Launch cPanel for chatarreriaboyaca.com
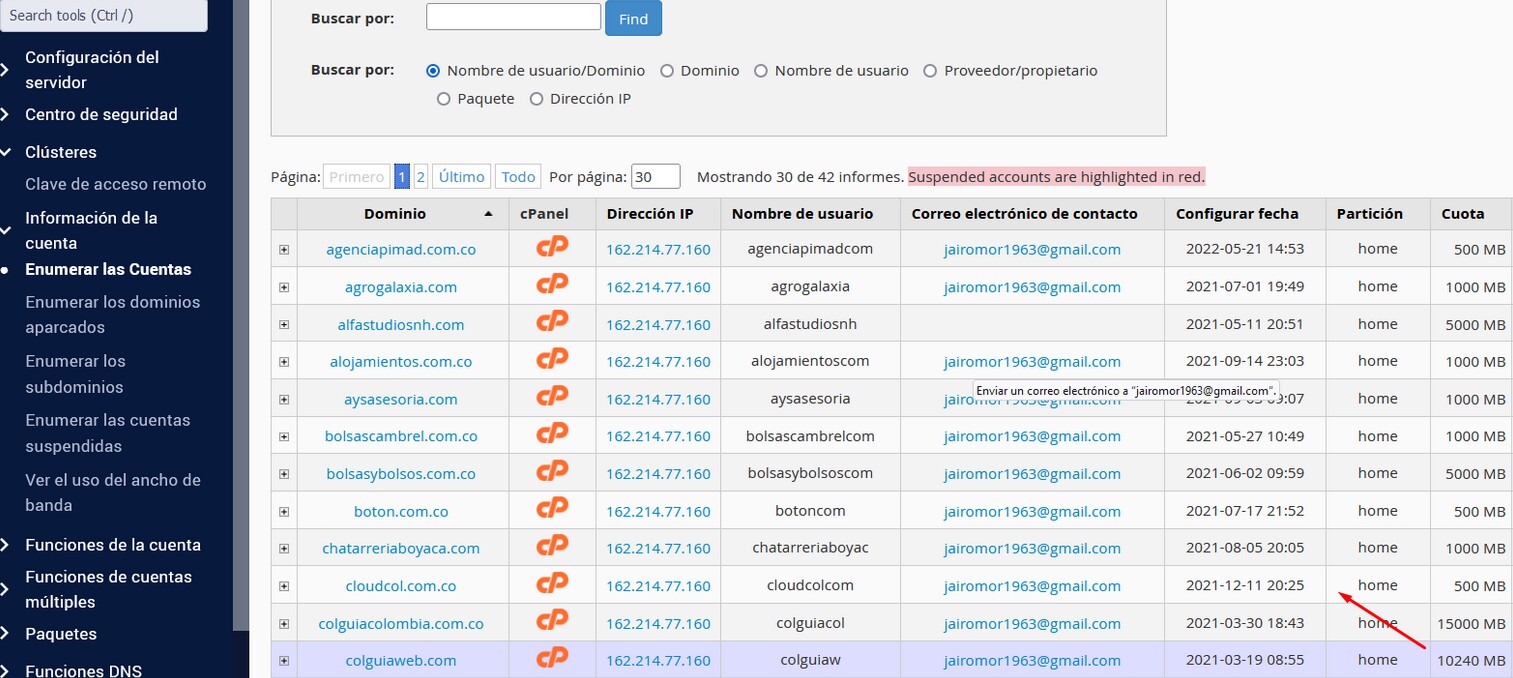This screenshot has height=678, width=1513. [551, 547]
